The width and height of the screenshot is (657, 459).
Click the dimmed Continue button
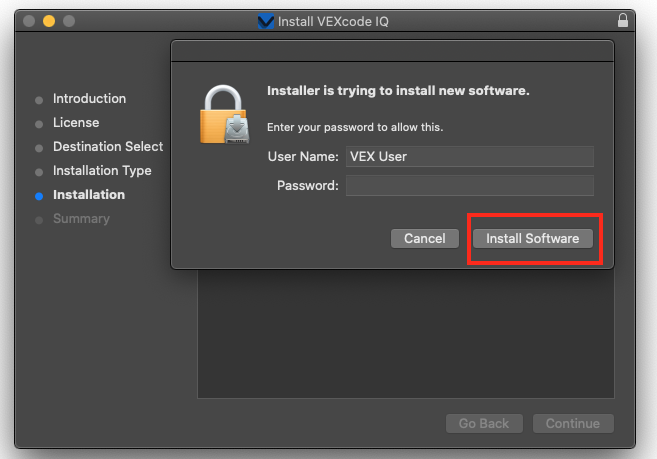(x=573, y=423)
